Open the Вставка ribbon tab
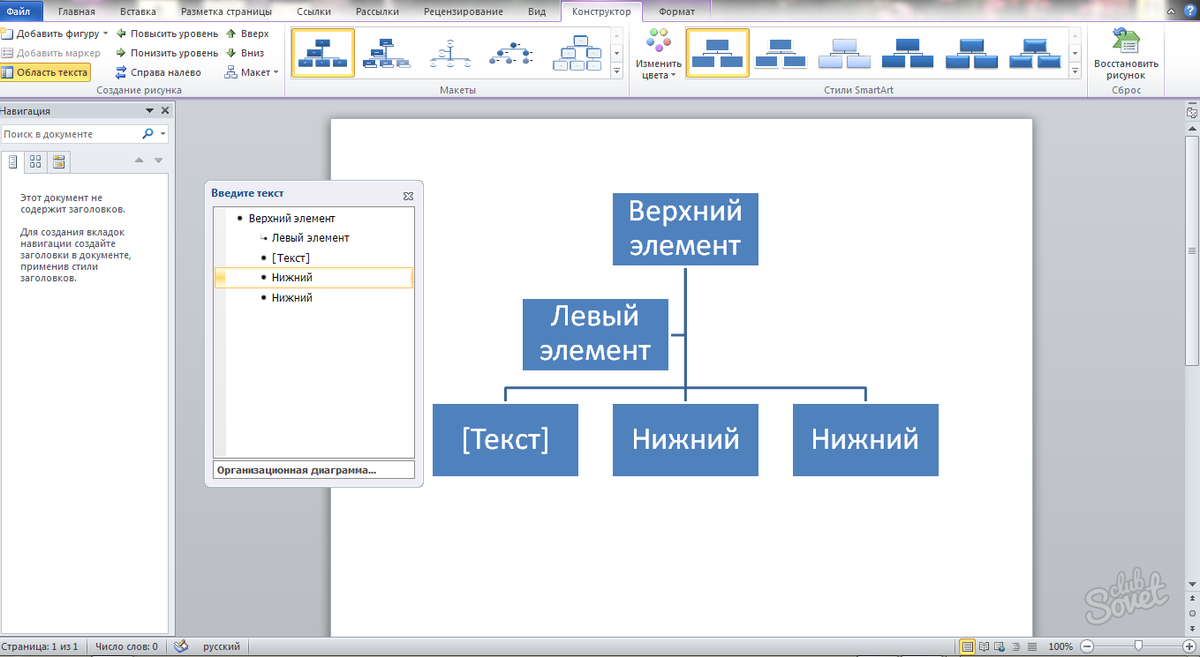The height and width of the screenshot is (657, 1200). pos(137,12)
